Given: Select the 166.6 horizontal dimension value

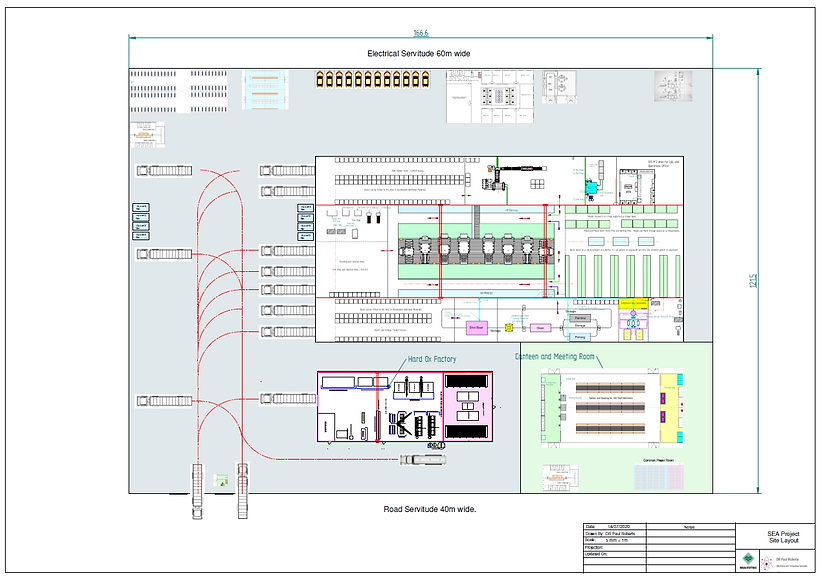Looking at the screenshot, I should coord(420,33).
